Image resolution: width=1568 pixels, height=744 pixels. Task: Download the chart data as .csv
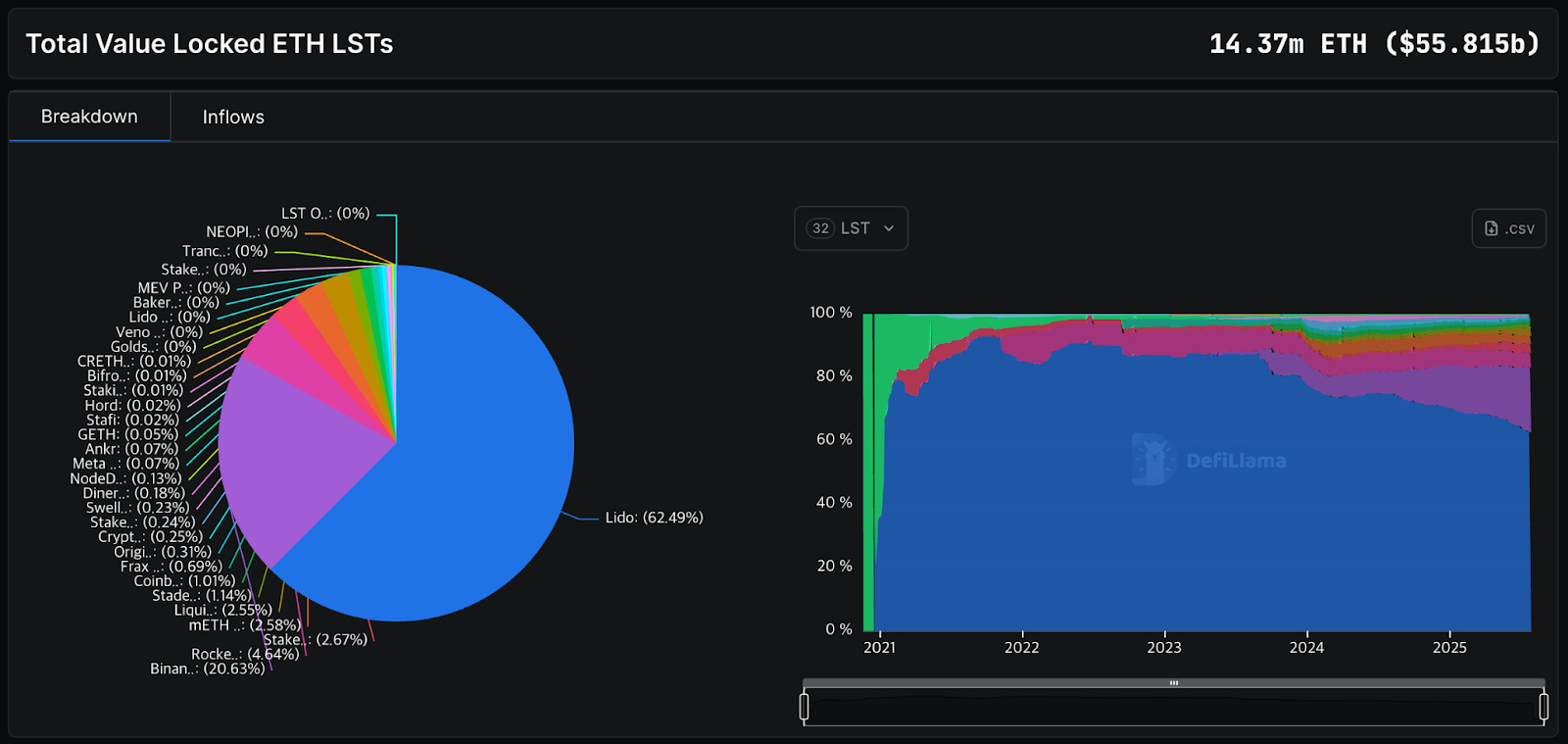[1509, 228]
